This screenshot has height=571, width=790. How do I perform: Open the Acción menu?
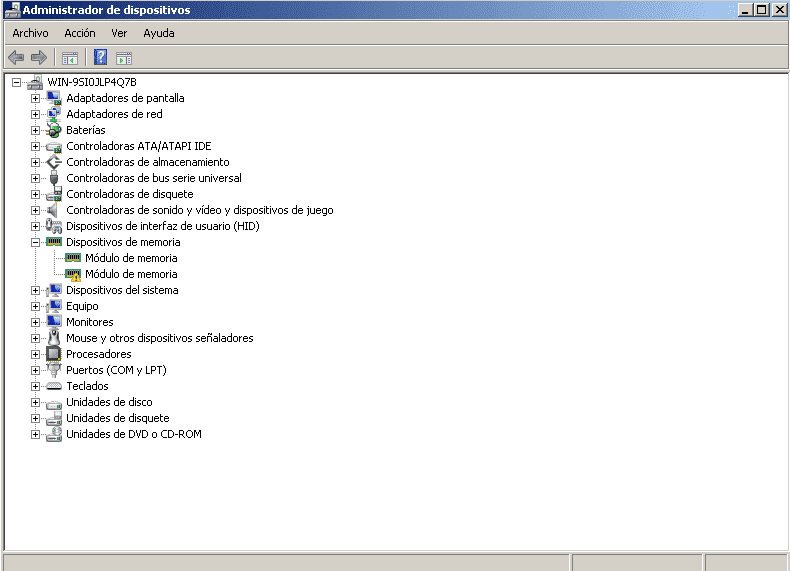coord(80,33)
